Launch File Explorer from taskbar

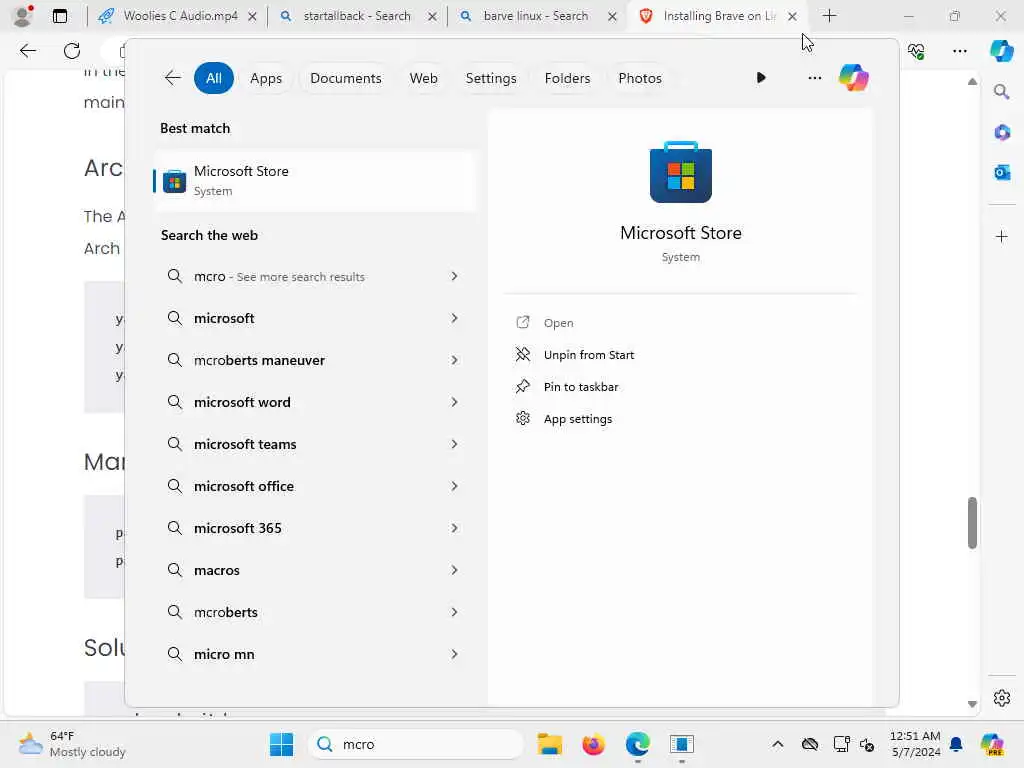(x=549, y=744)
